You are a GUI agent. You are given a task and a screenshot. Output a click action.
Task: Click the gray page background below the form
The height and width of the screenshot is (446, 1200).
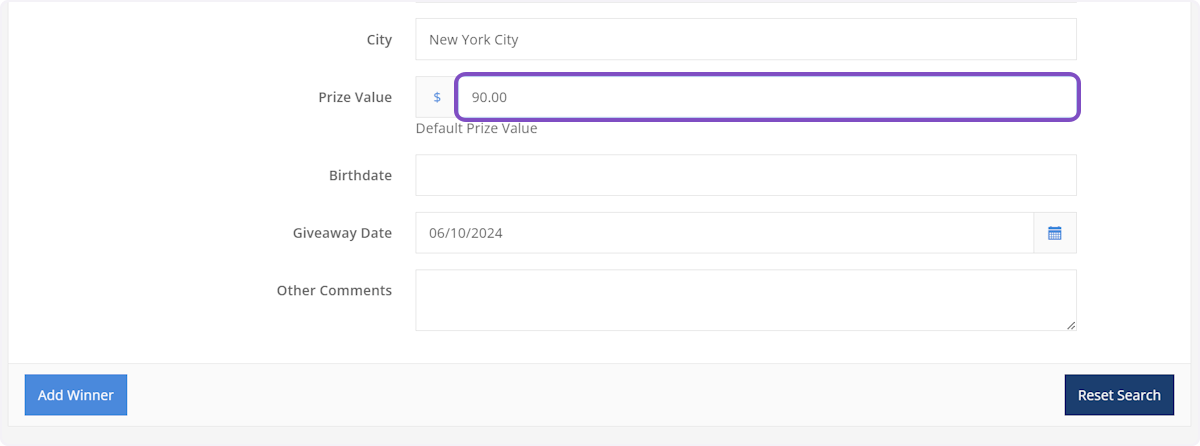[600, 437]
